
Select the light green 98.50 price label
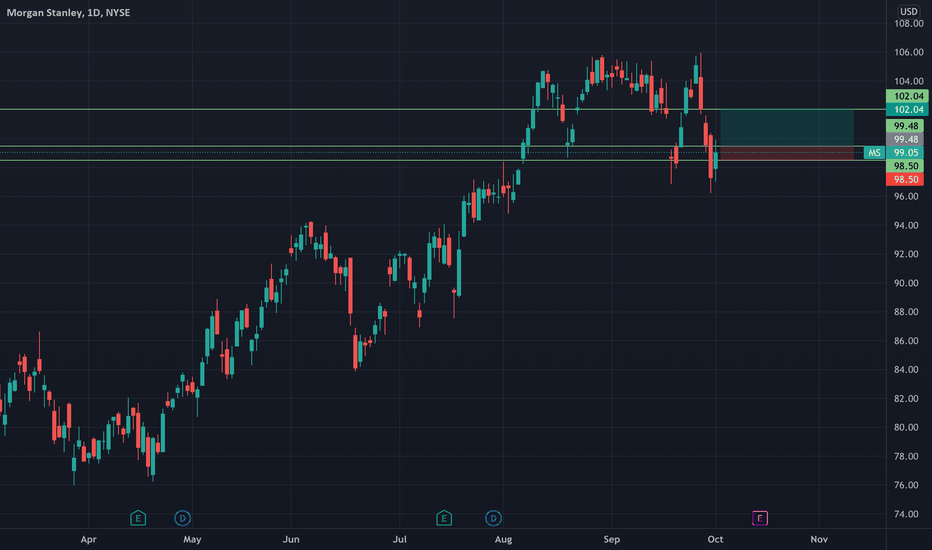coord(905,166)
